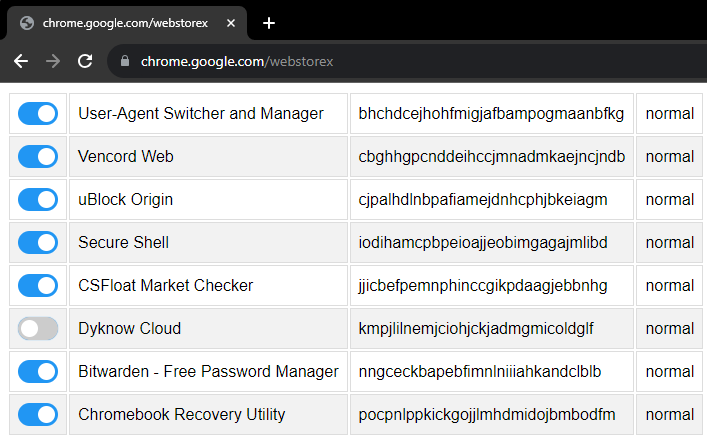Click 'normal' in Chromebook Recovery Utility row
Screen dimensions: 707x441
point(670,415)
